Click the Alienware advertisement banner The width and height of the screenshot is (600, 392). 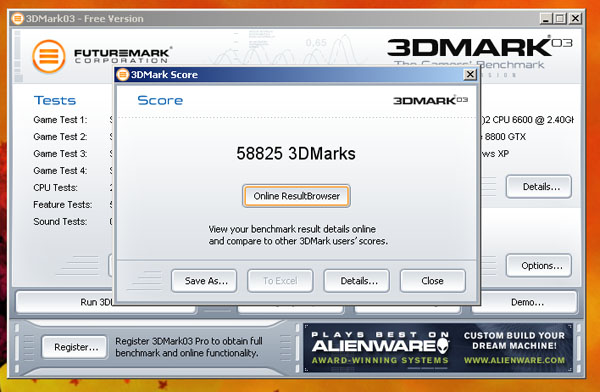coord(438,348)
